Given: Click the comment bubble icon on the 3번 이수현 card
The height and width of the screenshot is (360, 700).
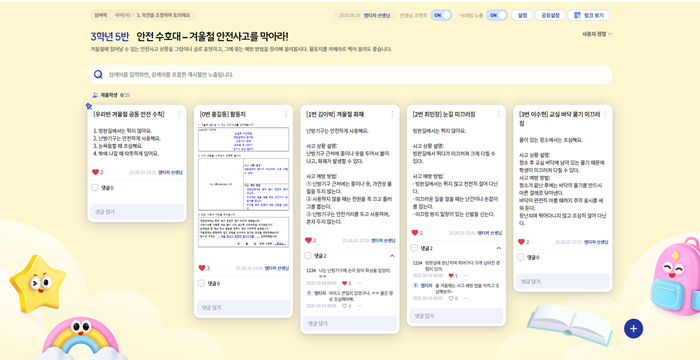Looking at the screenshot, I should click(x=521, y=257).
